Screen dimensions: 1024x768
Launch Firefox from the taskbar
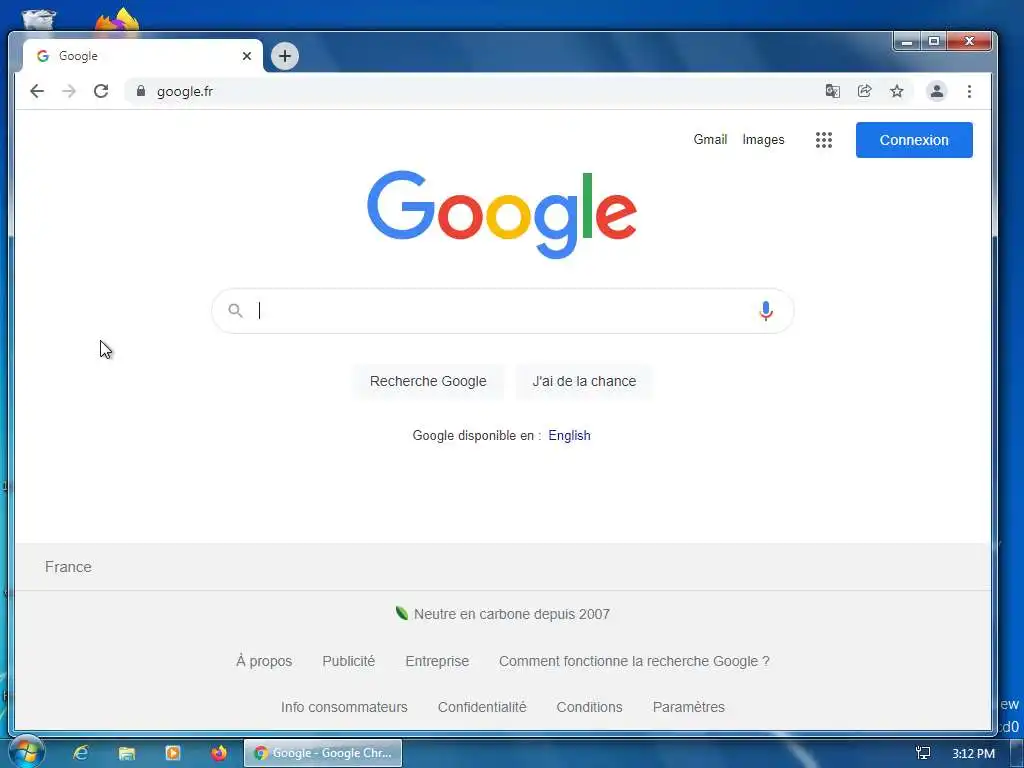pos(219,753)
